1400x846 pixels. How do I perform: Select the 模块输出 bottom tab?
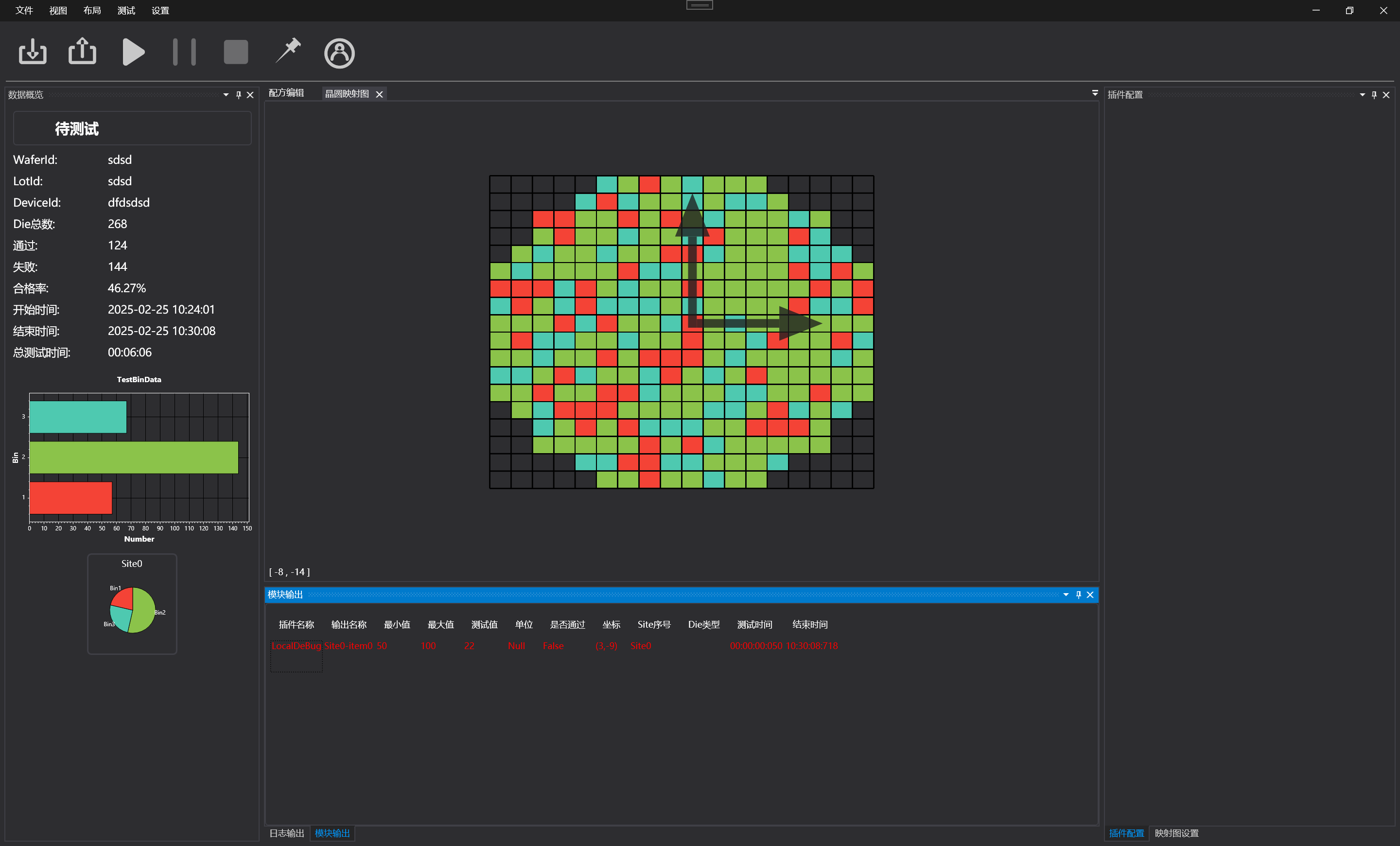(332, 833)
